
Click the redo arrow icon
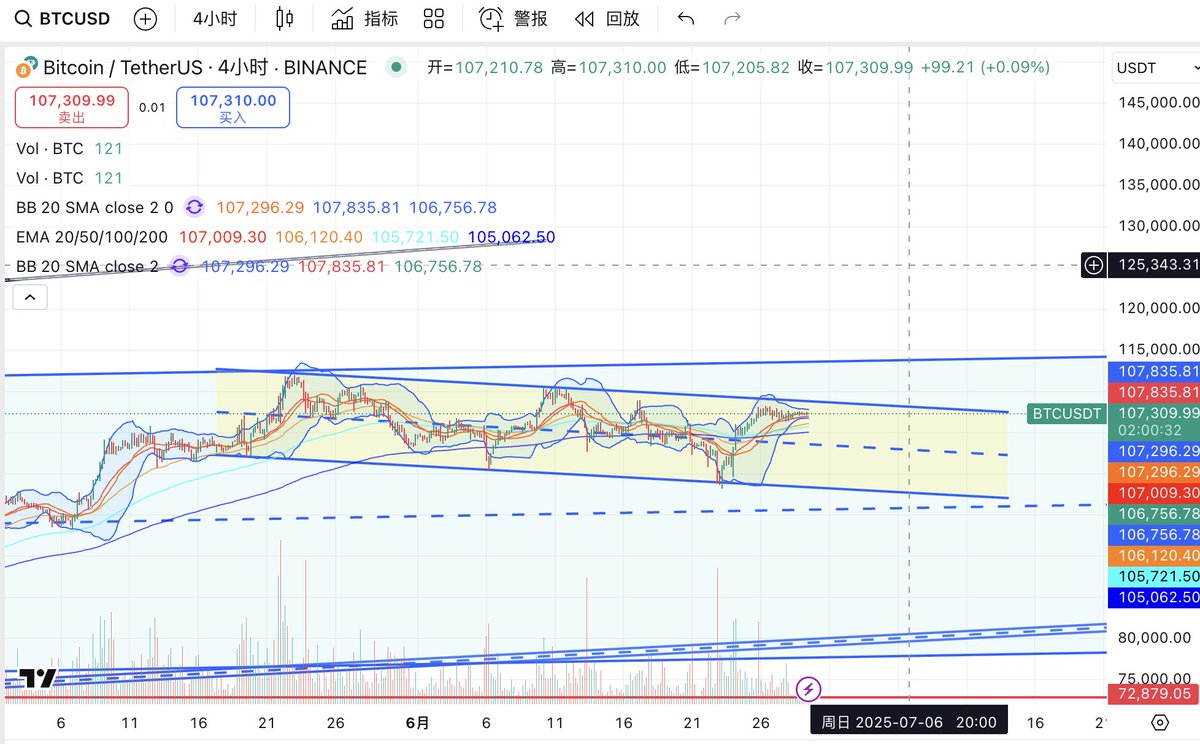coord(732,18)
